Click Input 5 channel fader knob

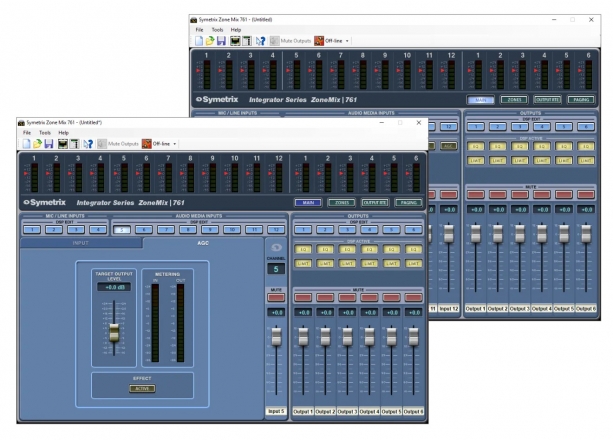click(x=276, y=337)
